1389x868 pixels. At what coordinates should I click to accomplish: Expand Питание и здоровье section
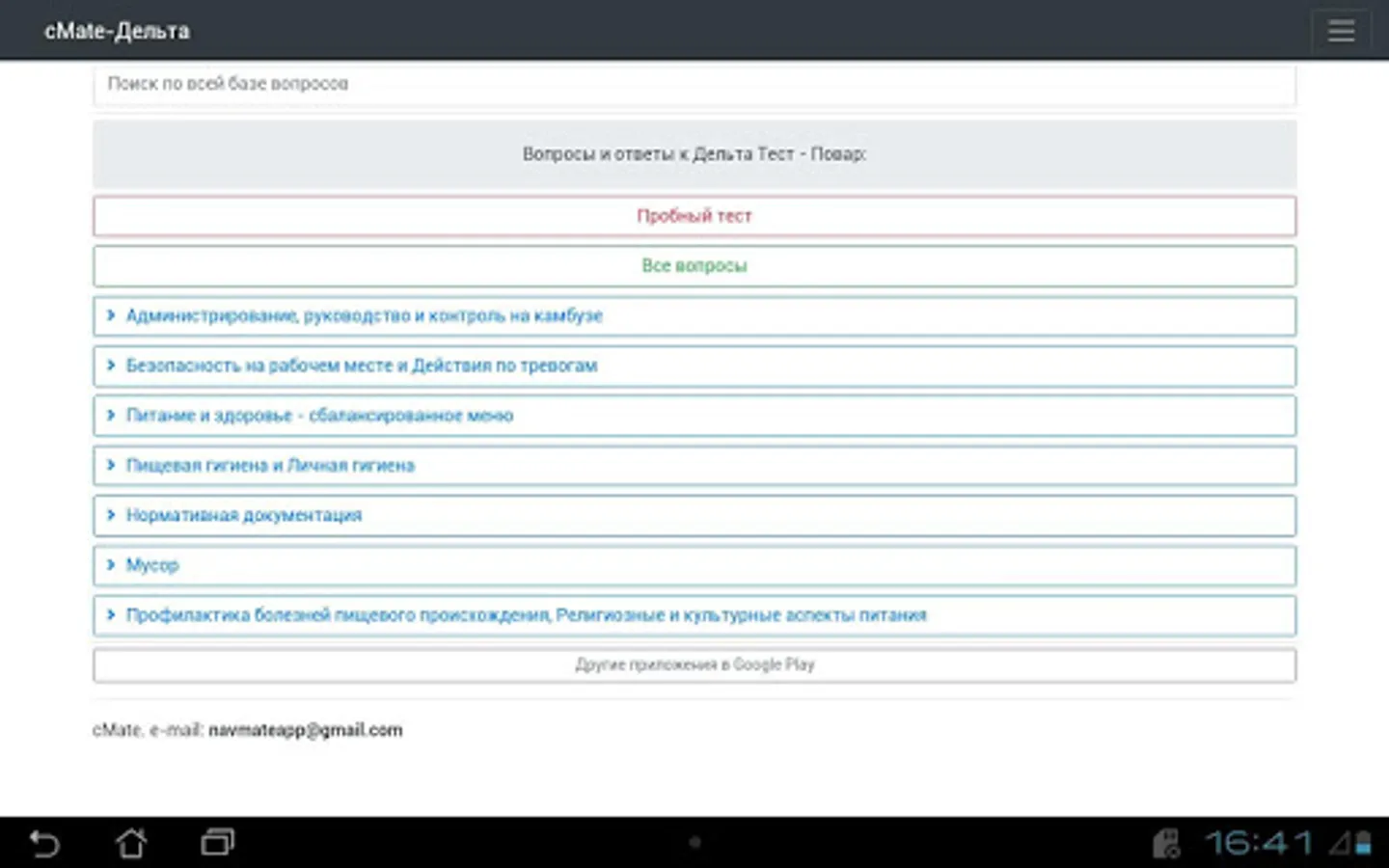(694, 416)
